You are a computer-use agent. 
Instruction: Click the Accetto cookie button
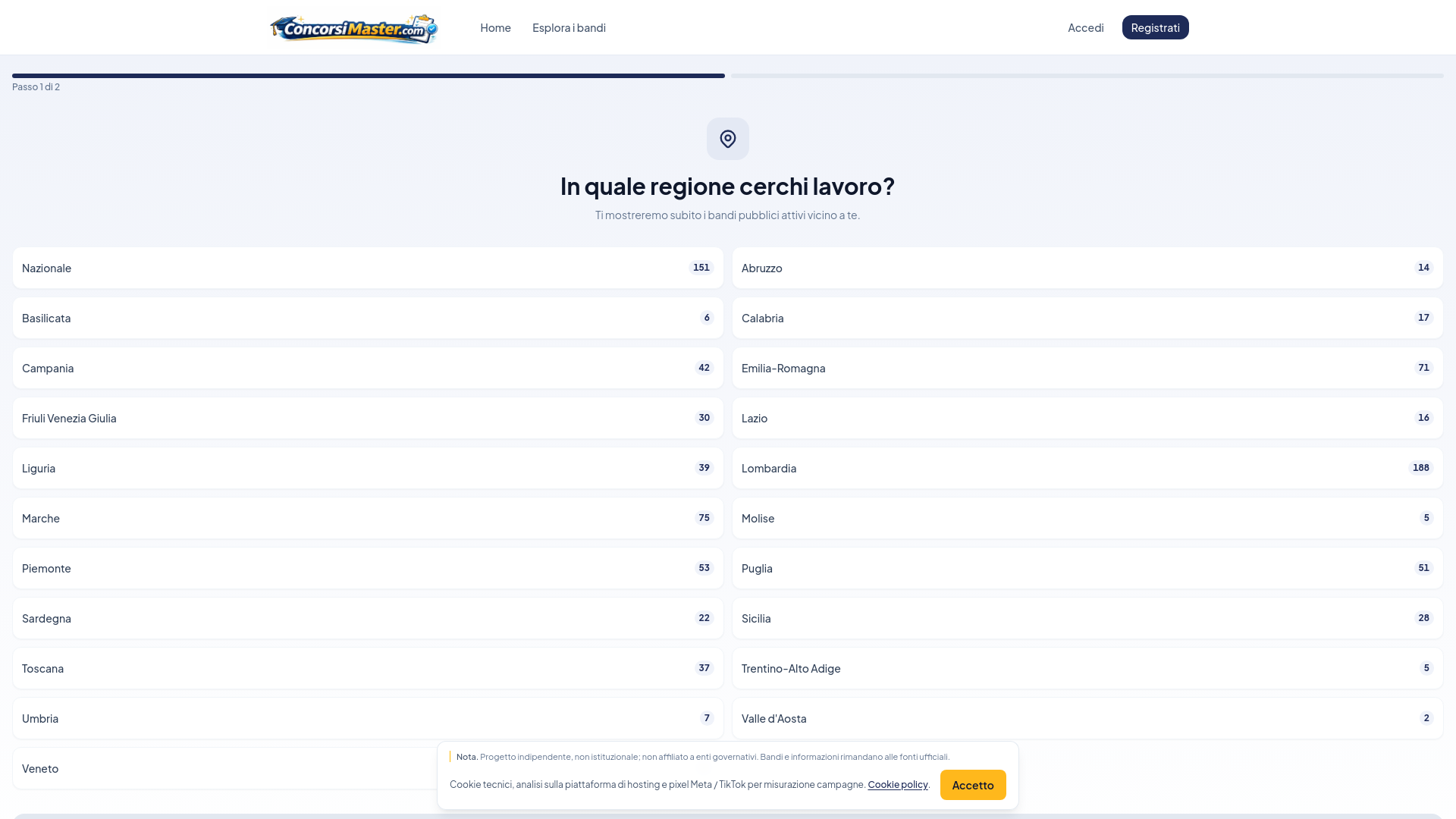point(973,785)
